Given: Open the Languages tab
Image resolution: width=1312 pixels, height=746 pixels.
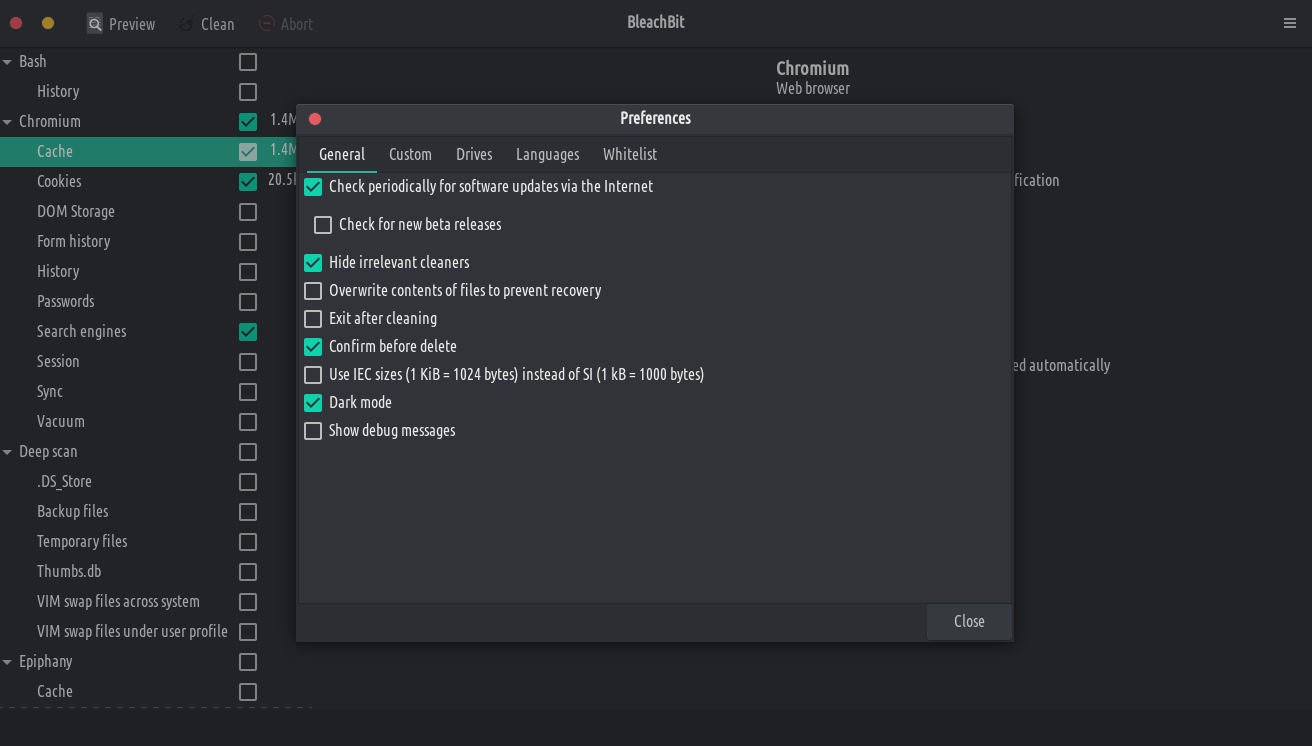Looking at the screenshot, I should tap(548, 154).
